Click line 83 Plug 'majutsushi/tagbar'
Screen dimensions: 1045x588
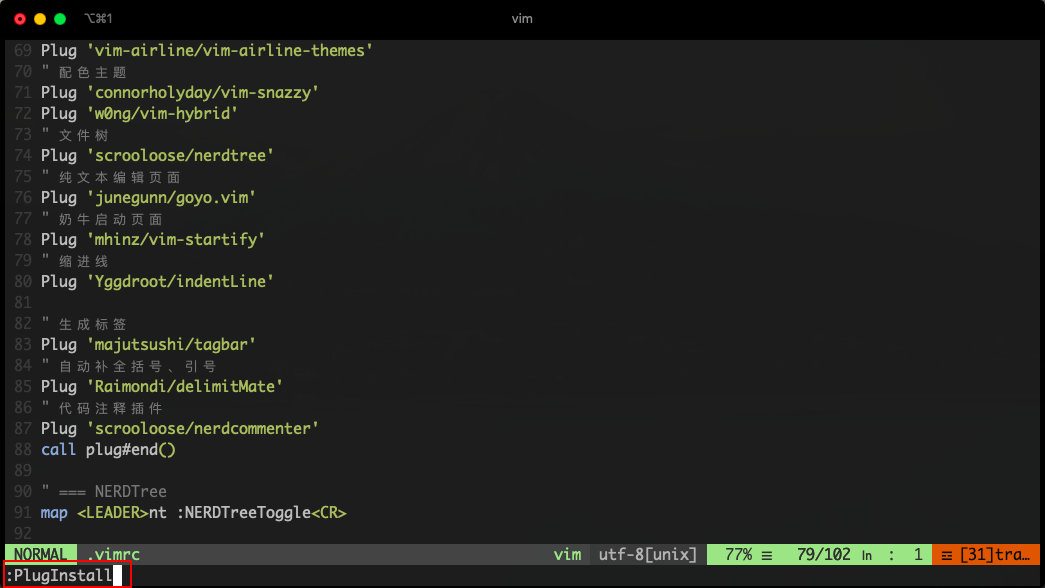coord(148,345)
